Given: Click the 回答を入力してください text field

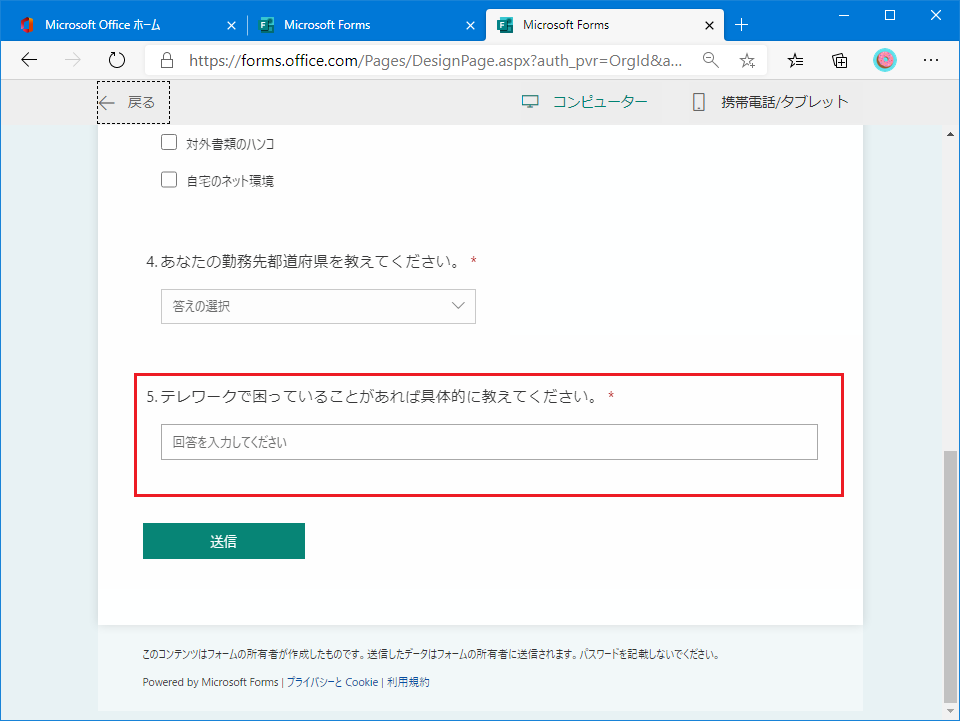Looking at the screenshot, I should point(489,442).
